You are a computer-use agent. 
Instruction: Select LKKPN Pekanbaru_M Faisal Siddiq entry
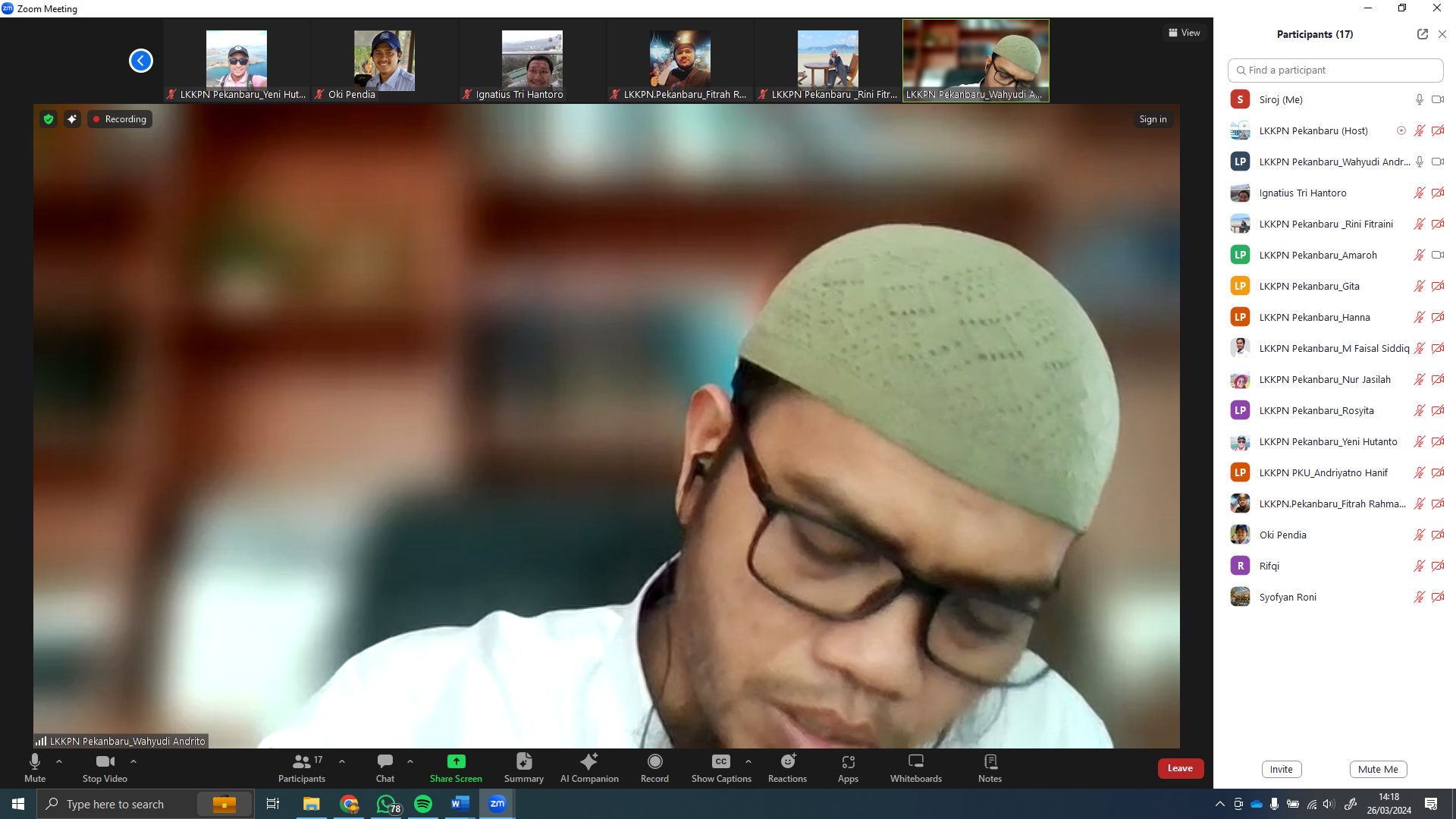pos(1335,348)
